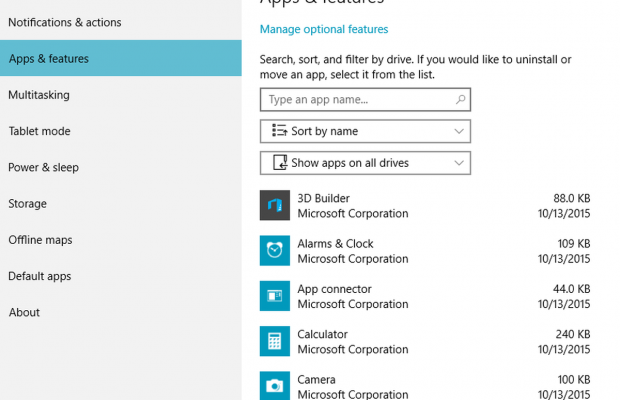This screenshot has height=400, width=620.
Task: Open Notifications & actions settings
Action: [65, 22]
